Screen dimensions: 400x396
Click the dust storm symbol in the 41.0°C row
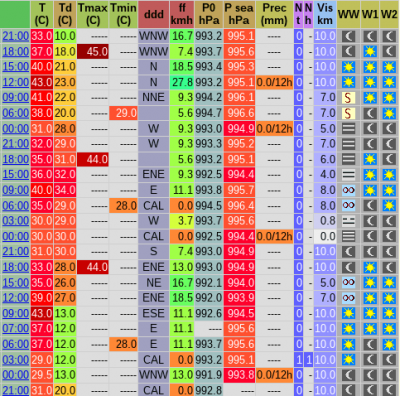coord(348,98)
